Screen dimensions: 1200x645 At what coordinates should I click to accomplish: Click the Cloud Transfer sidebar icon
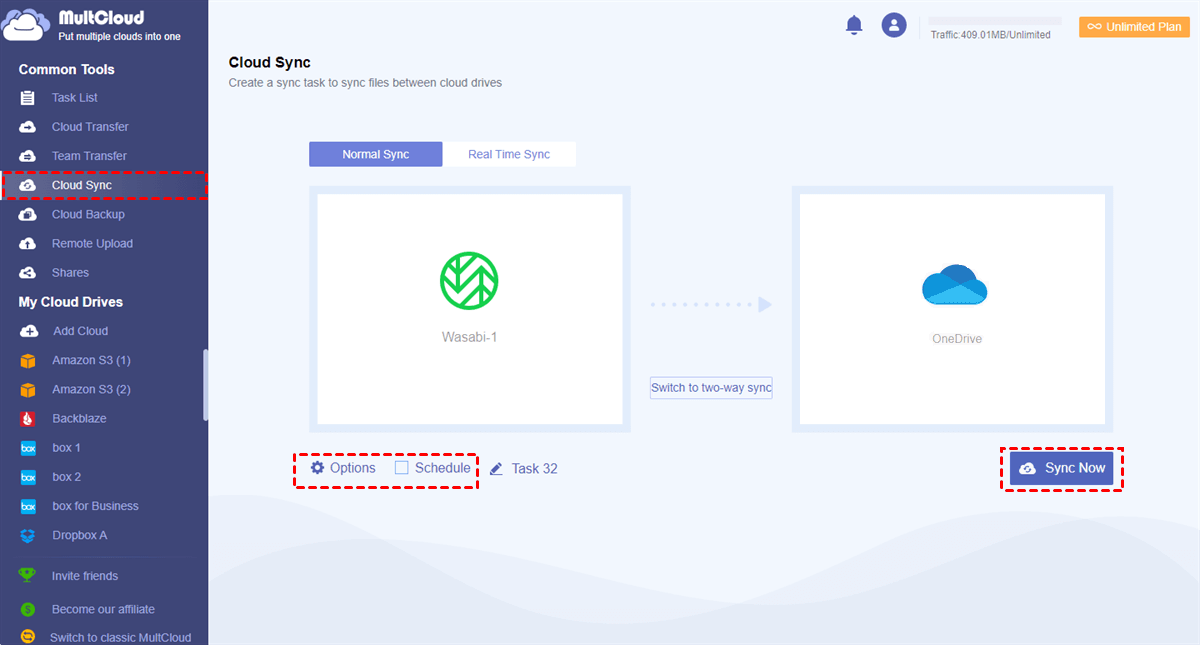28,127
